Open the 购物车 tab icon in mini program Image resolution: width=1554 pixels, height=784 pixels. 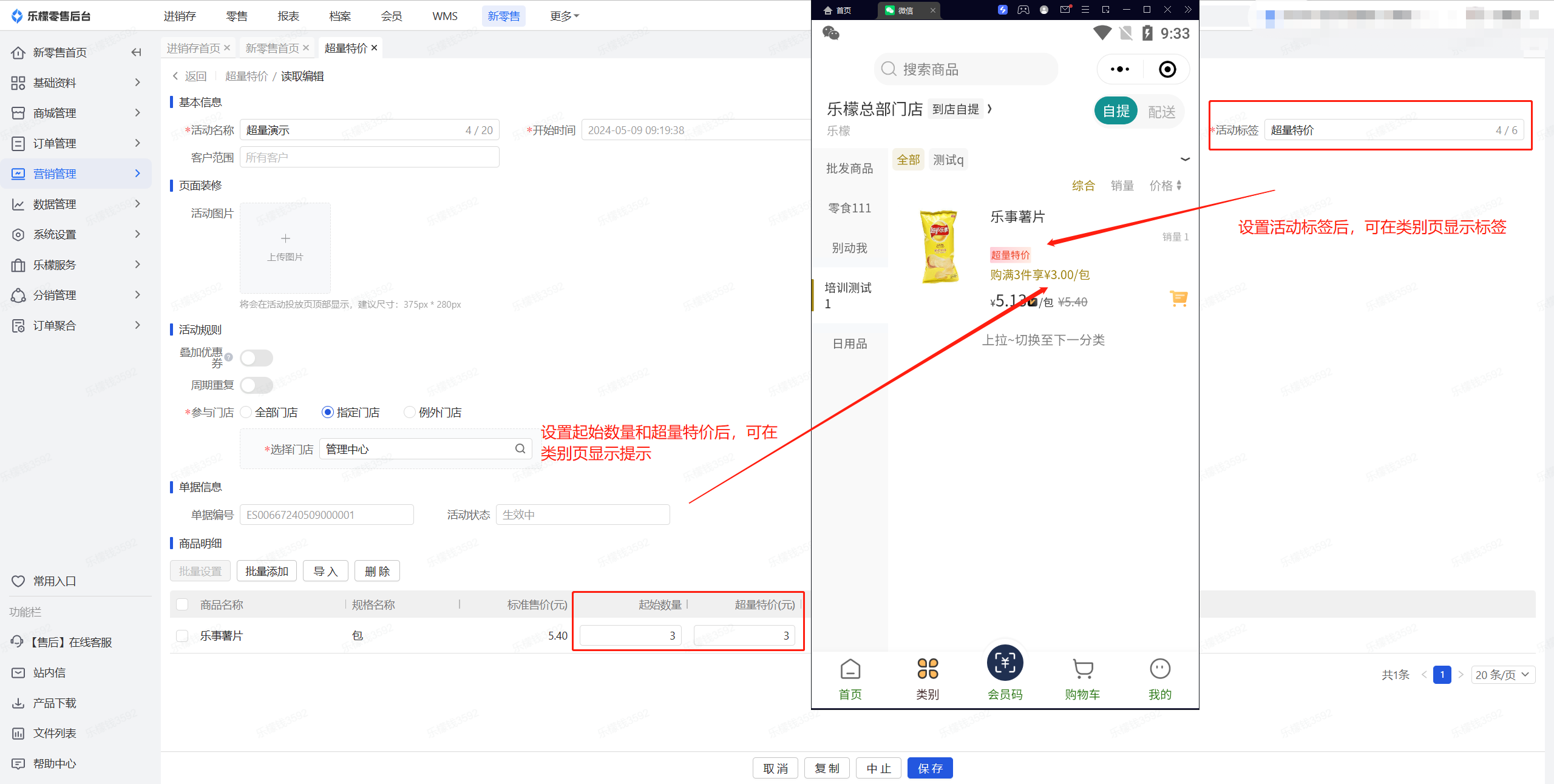[1082, 669]
